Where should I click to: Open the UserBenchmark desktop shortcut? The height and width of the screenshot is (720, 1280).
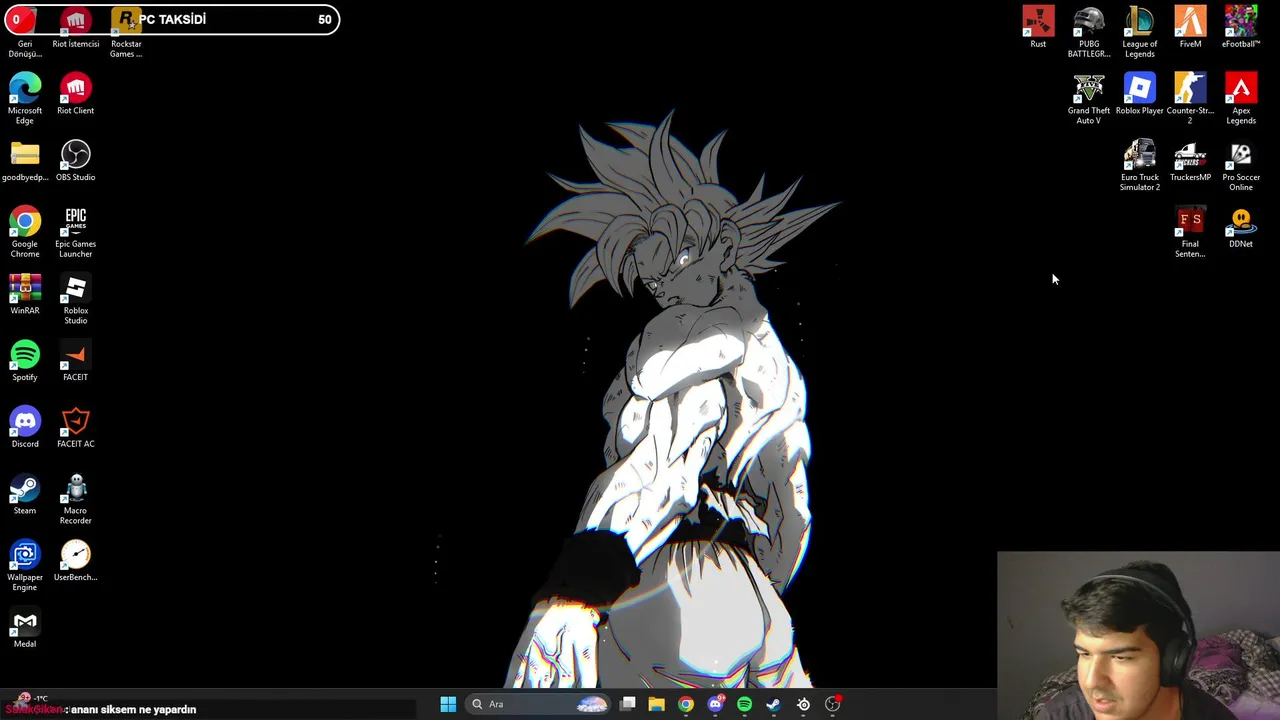[75, 561]
